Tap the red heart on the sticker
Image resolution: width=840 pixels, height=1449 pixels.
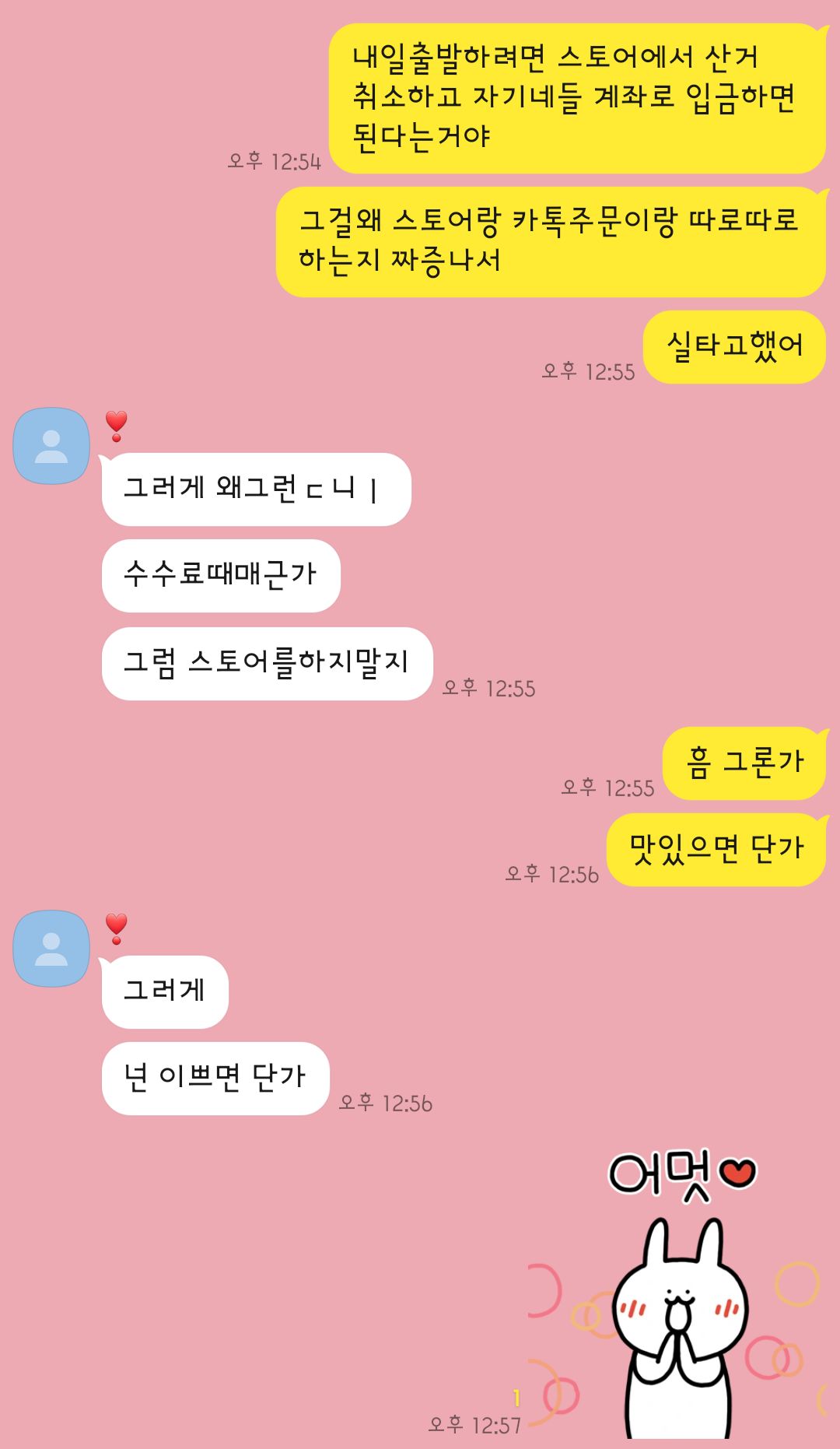(737, 1173)
